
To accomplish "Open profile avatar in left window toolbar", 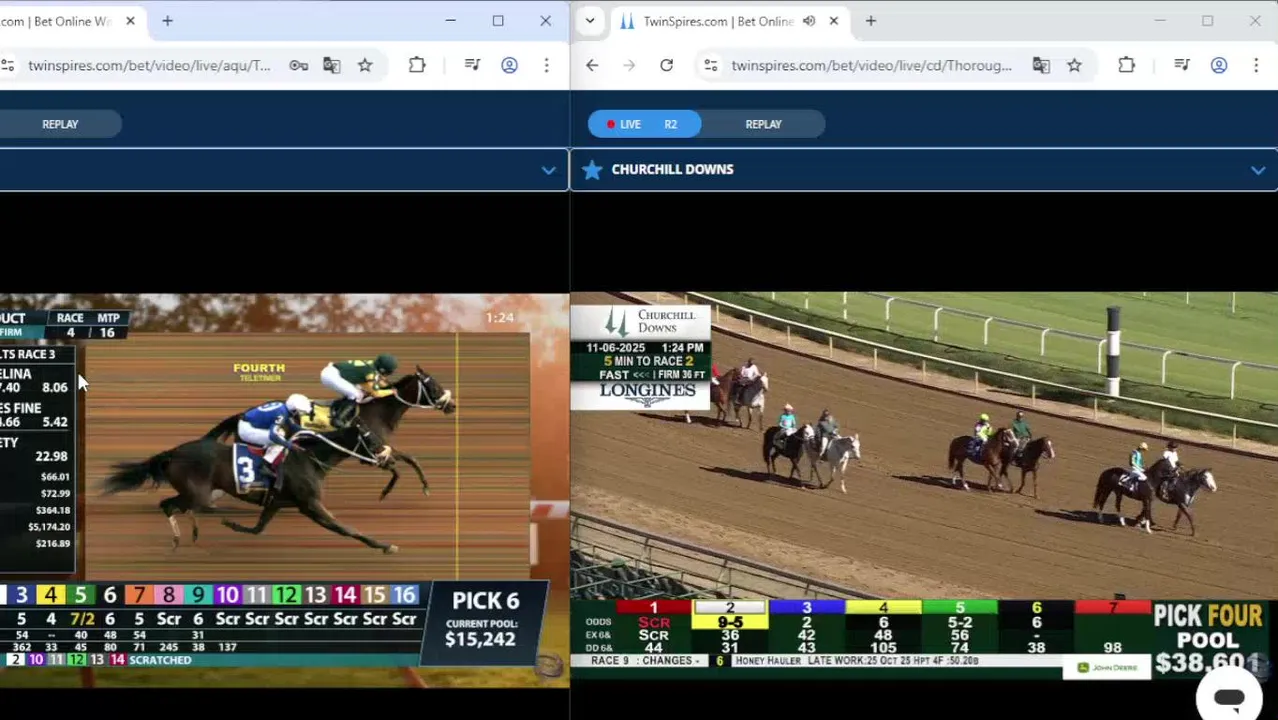I will pyautogui.click(x=509, y=65).
